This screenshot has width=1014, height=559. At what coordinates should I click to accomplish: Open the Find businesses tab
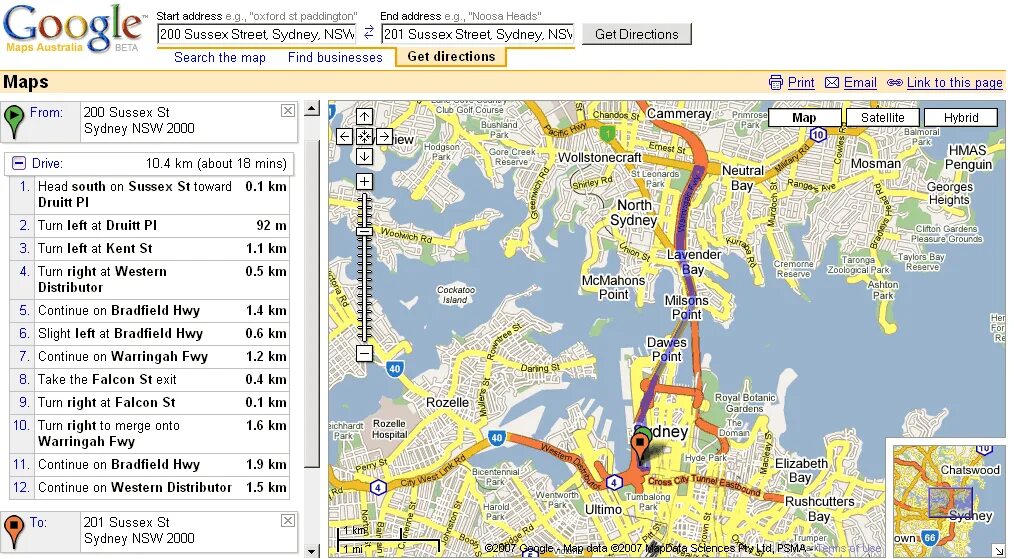click(335, 58)
